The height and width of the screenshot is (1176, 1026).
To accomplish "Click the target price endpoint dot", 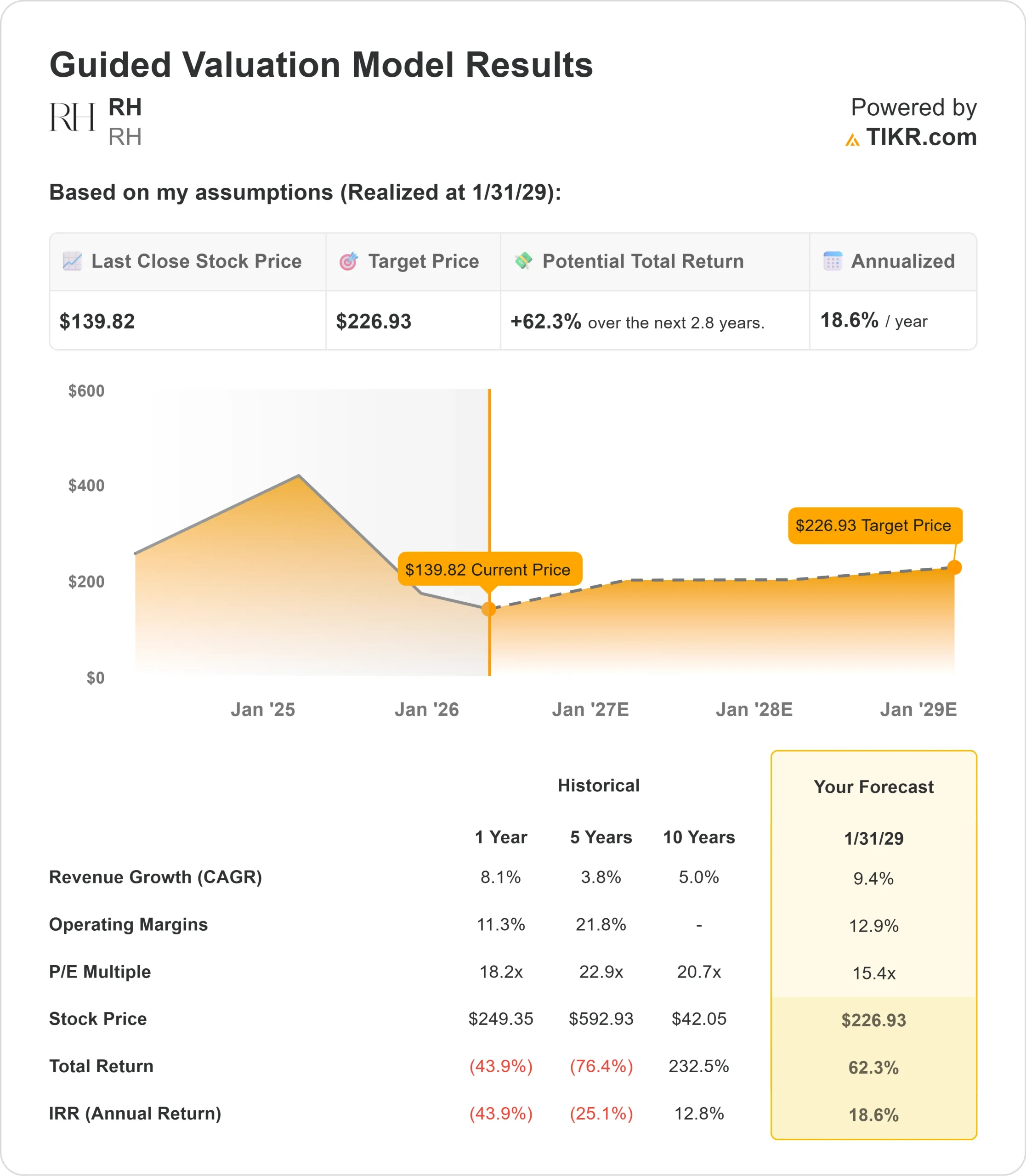I will 954,567.
